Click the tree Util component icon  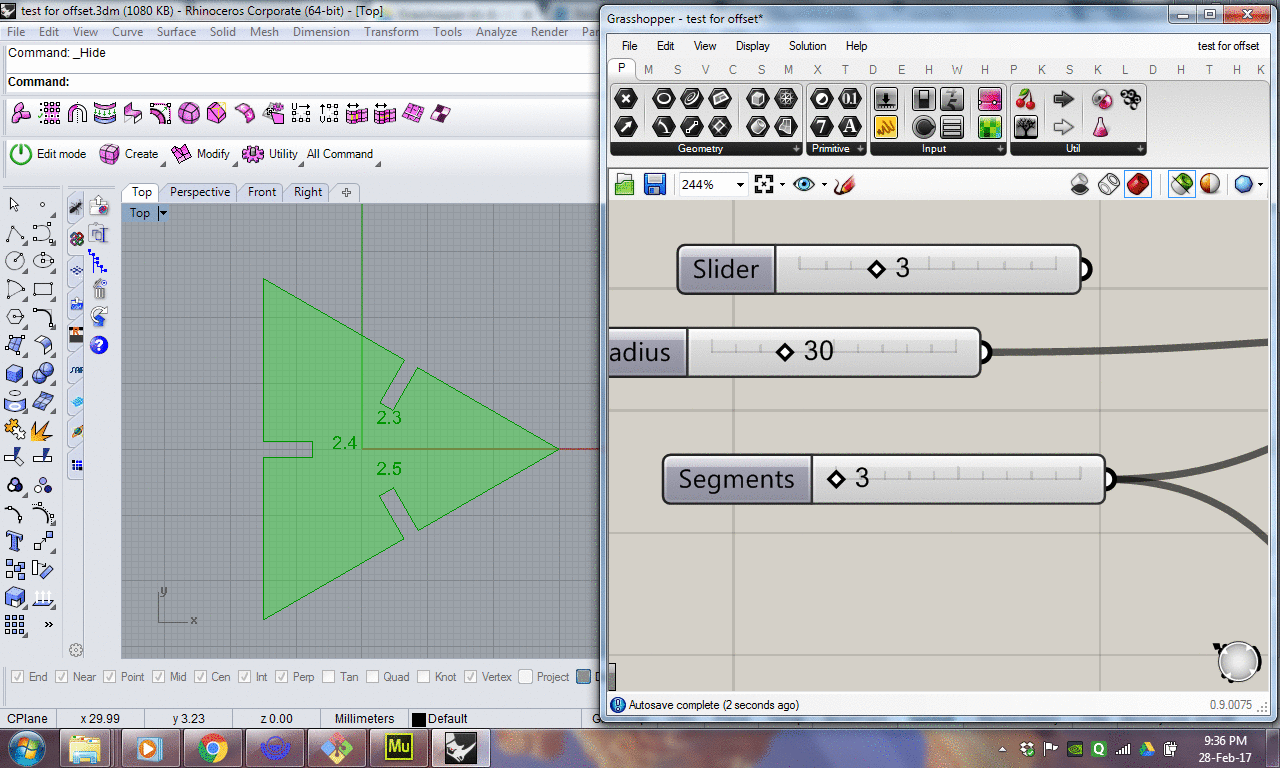tap(1025, 126)
